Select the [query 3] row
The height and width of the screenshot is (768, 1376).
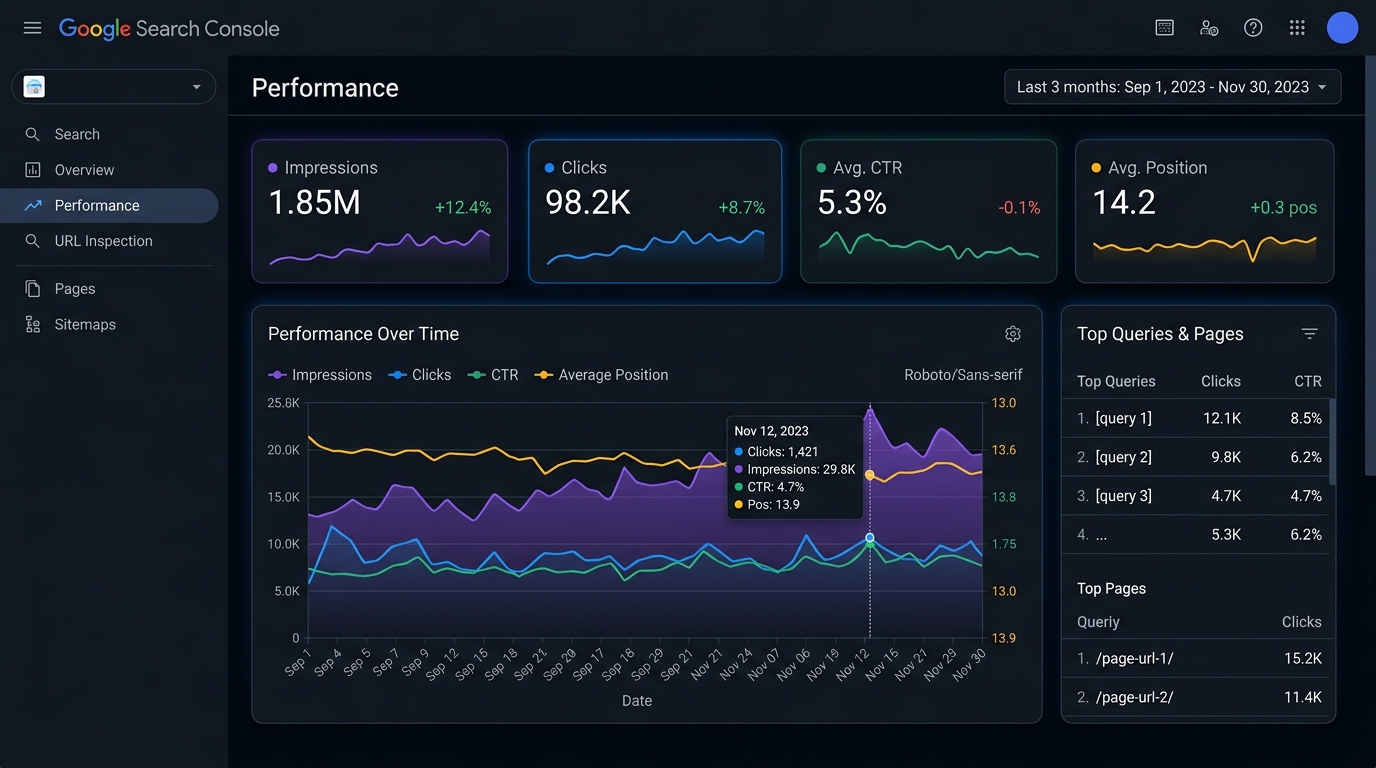coord(1199,496)
